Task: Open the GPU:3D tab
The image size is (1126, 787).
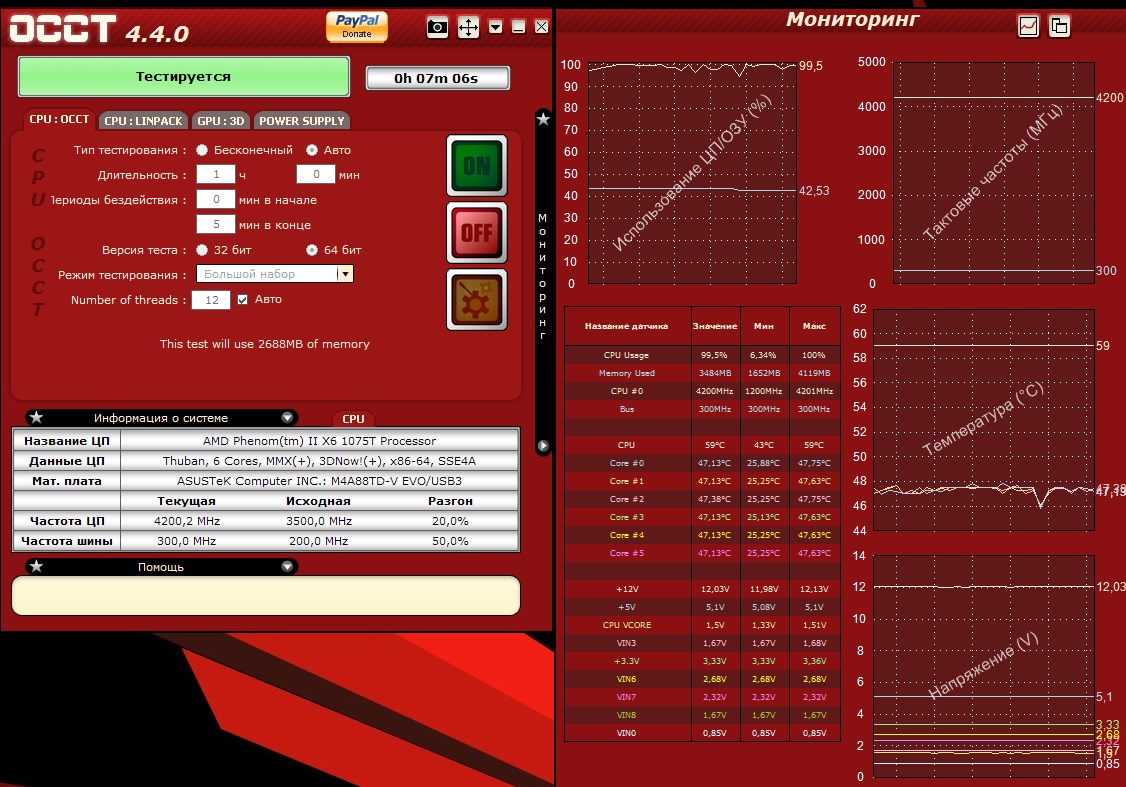Action: 221,121
